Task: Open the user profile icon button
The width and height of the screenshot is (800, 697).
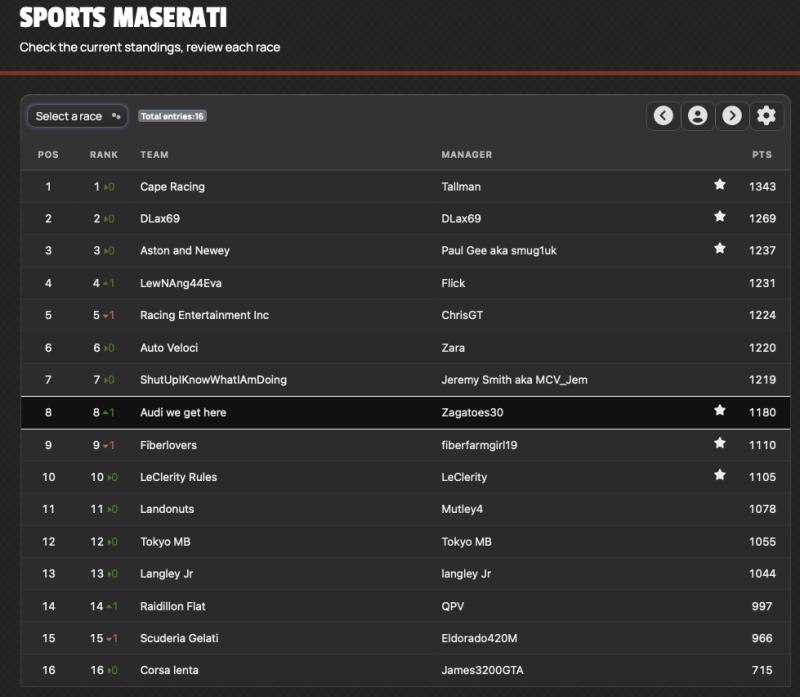Action: (697, 116)
